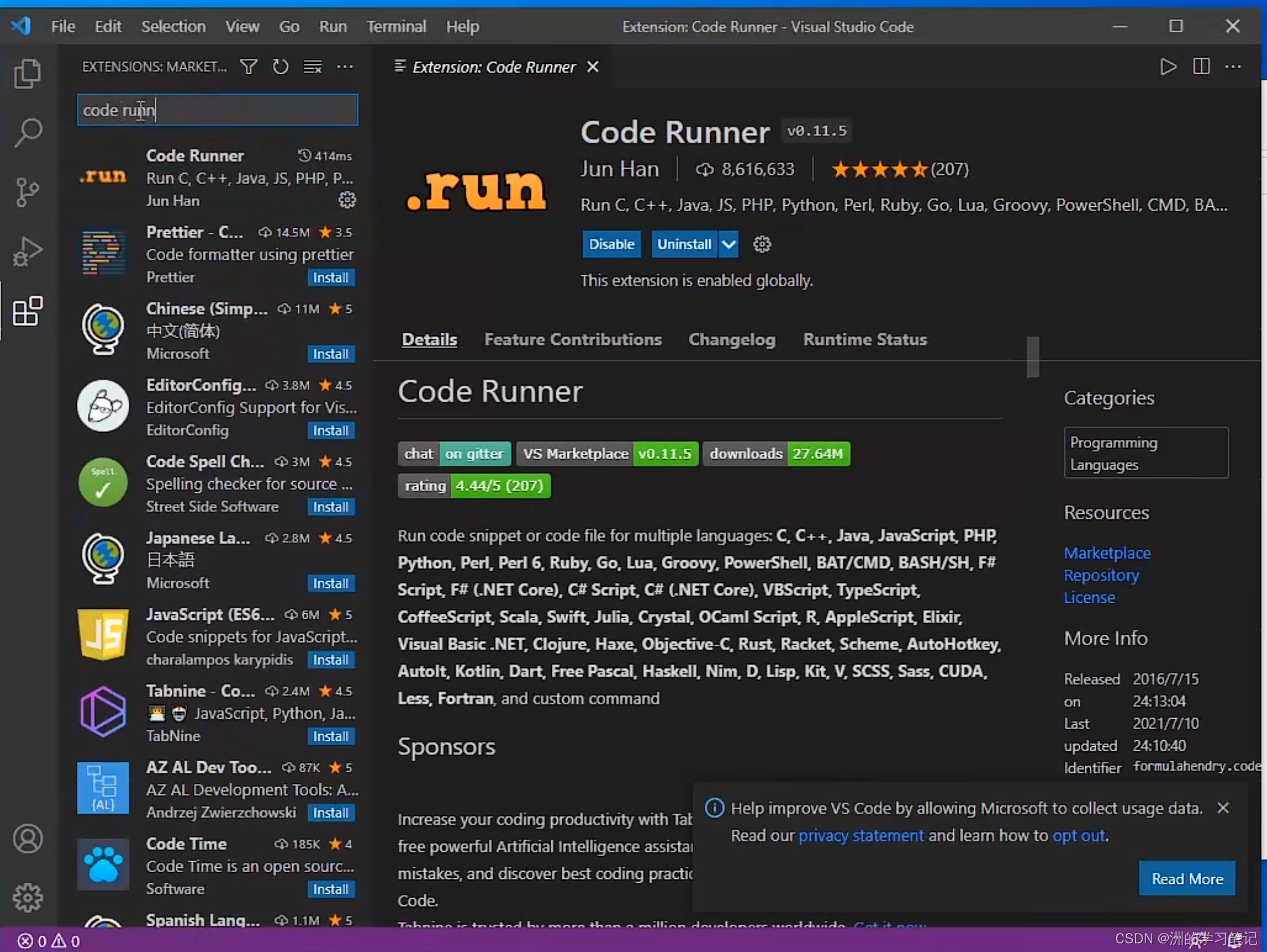Open the Marketplace resource link
Image resolution: width=1267 pixels, height=952 pixels.
click(x=1107, y=553)
